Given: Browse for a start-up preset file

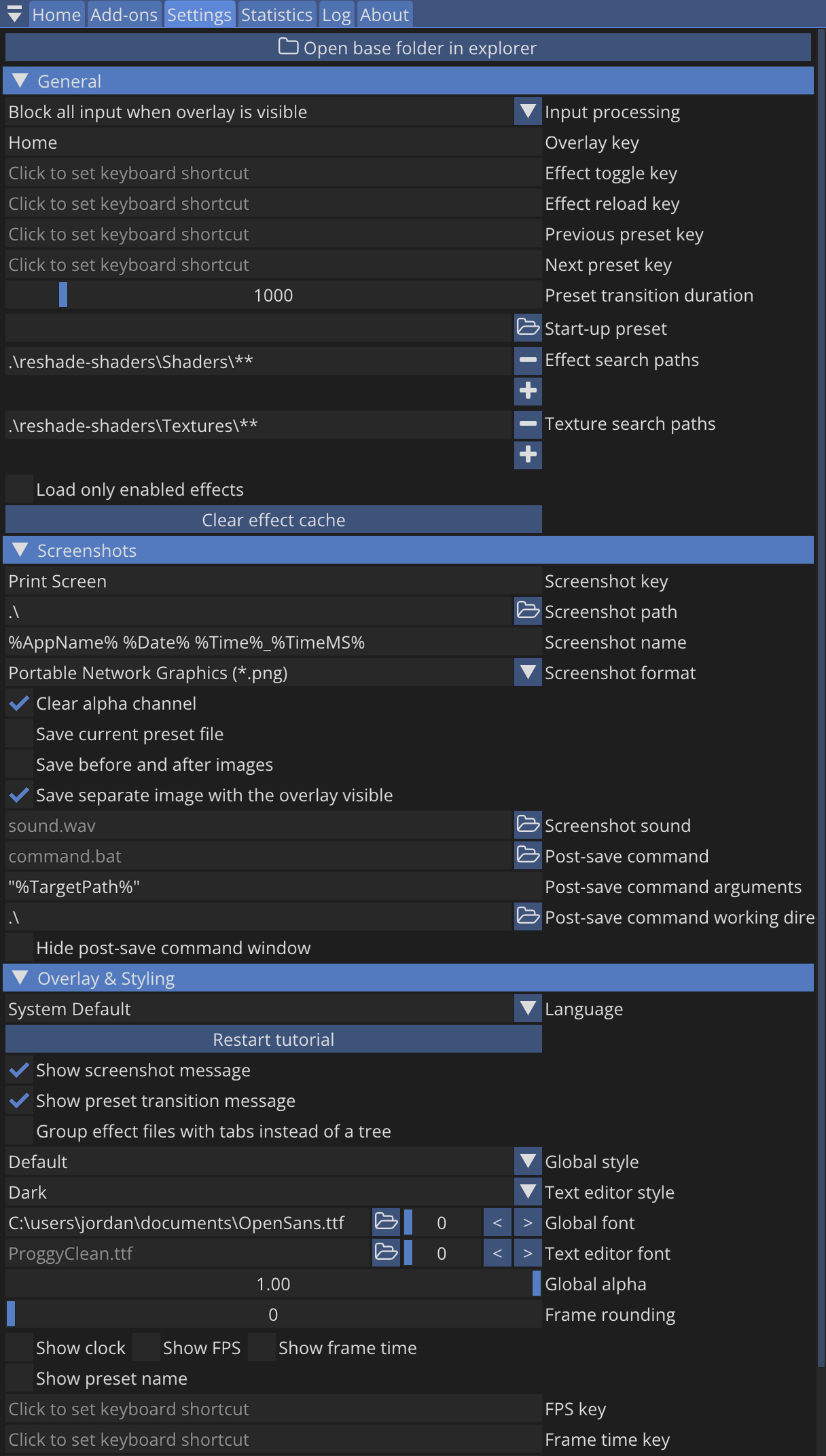Looking at the screenshot, I should 528,327.
